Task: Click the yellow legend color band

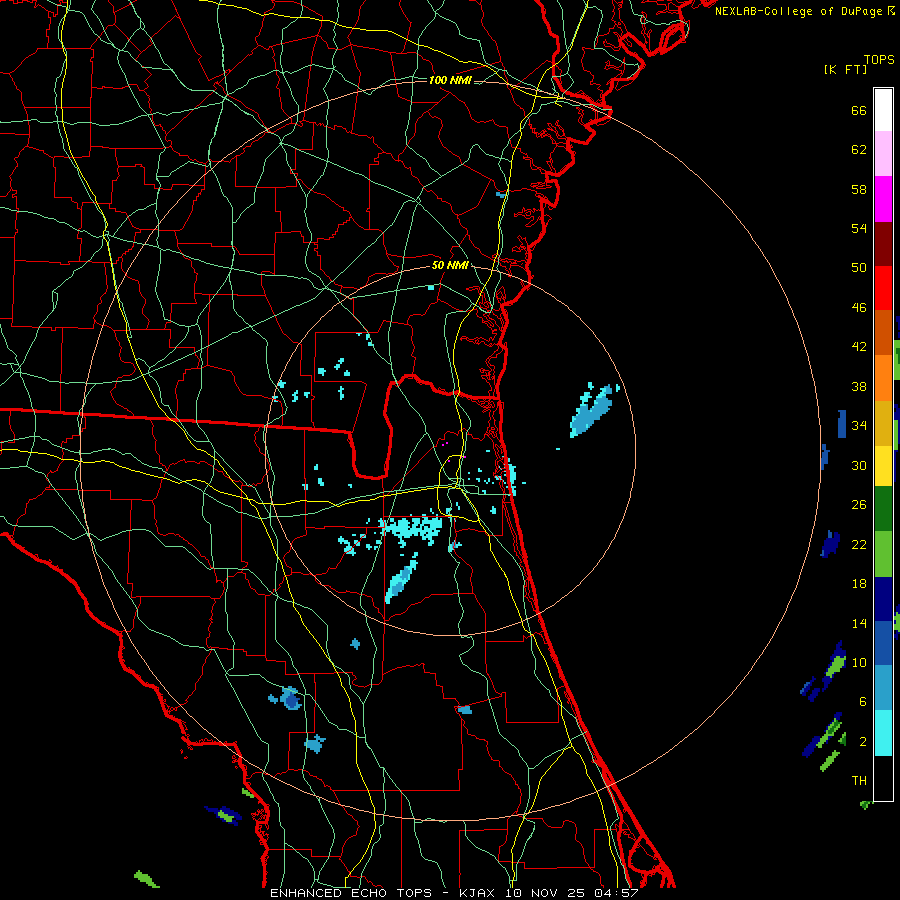Action: pos(883,466)
